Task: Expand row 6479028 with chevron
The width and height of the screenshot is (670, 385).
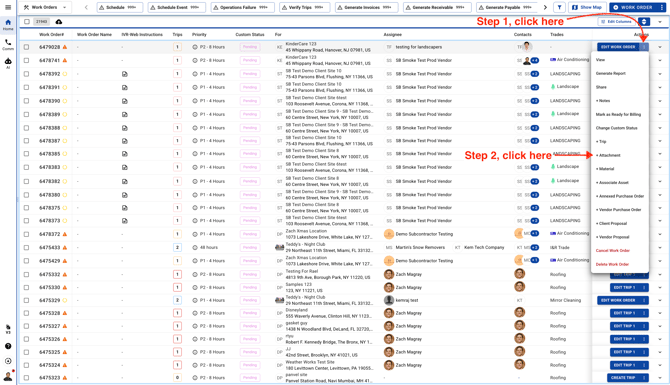Action: [x=660, y=47]
